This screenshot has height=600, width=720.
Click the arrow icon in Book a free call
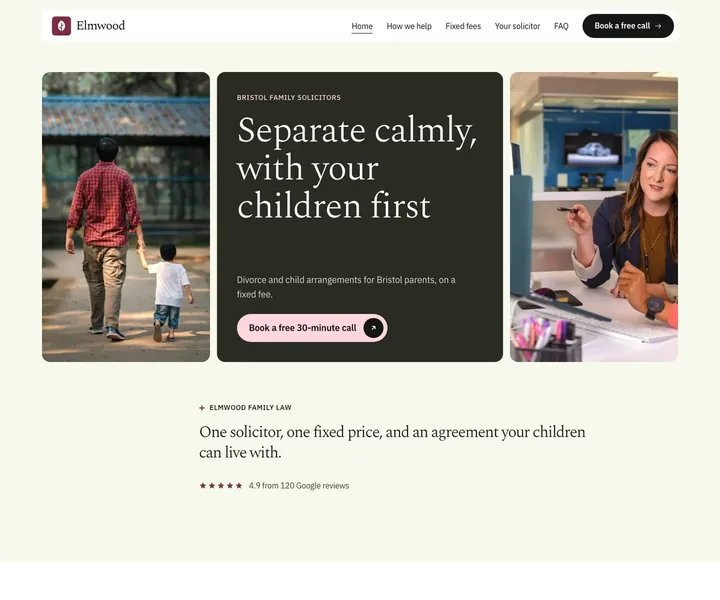point(658,26)
